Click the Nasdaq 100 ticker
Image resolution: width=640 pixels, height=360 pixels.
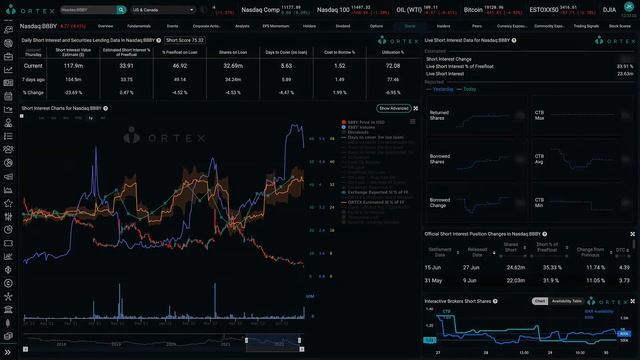click(353, 10)
